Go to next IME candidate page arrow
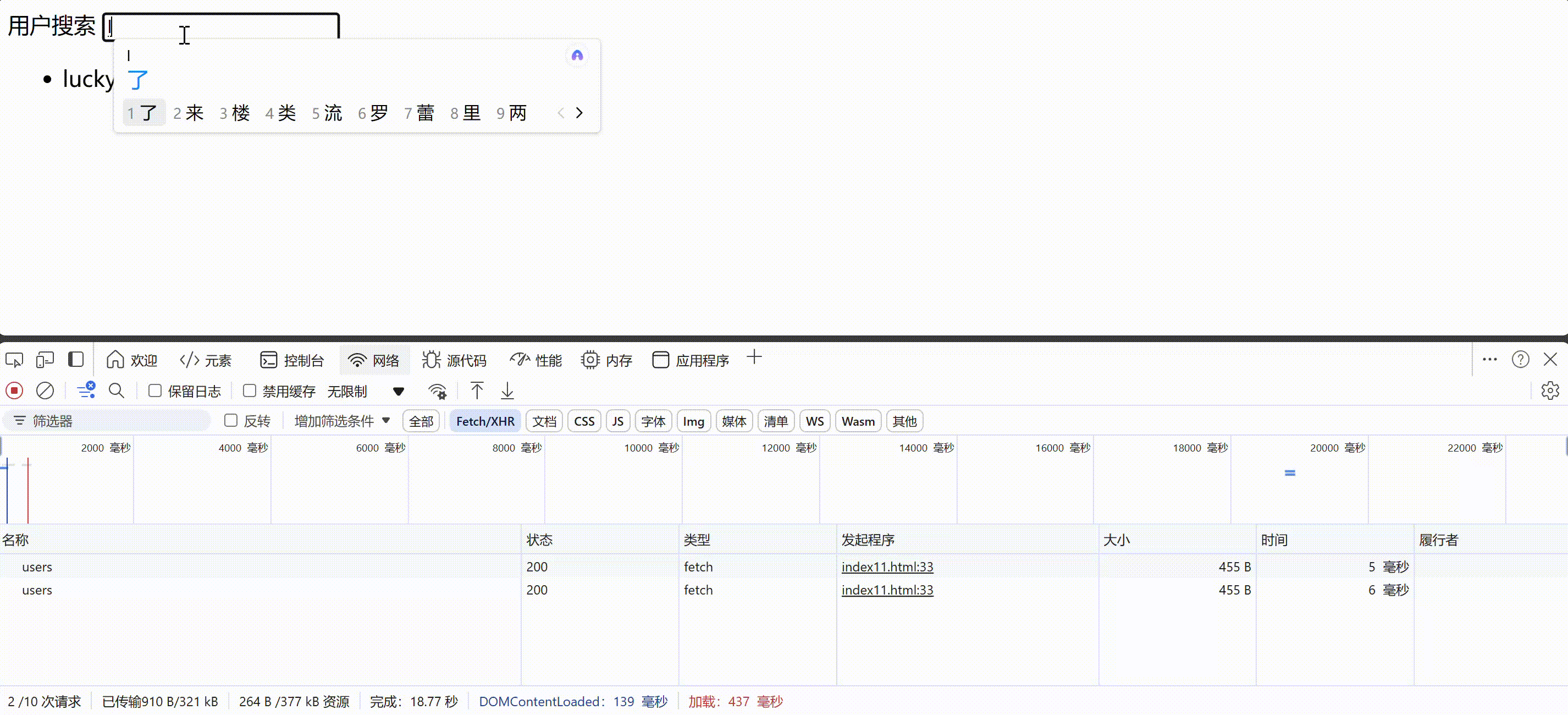Screen dimensions: 1568x715 click(x=579, y=113)
